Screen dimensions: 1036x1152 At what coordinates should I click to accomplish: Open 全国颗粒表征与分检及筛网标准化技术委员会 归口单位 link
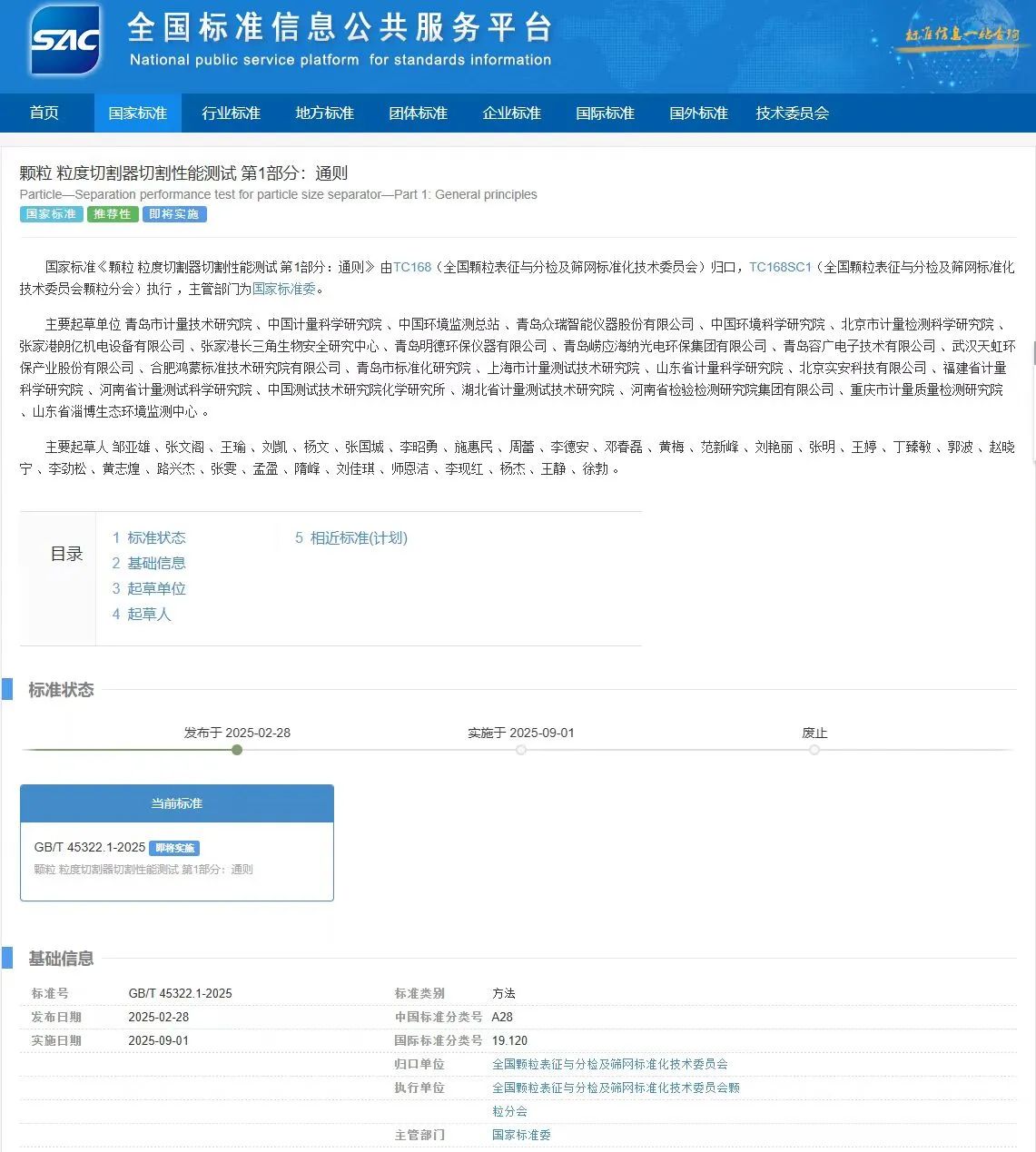609,1064
